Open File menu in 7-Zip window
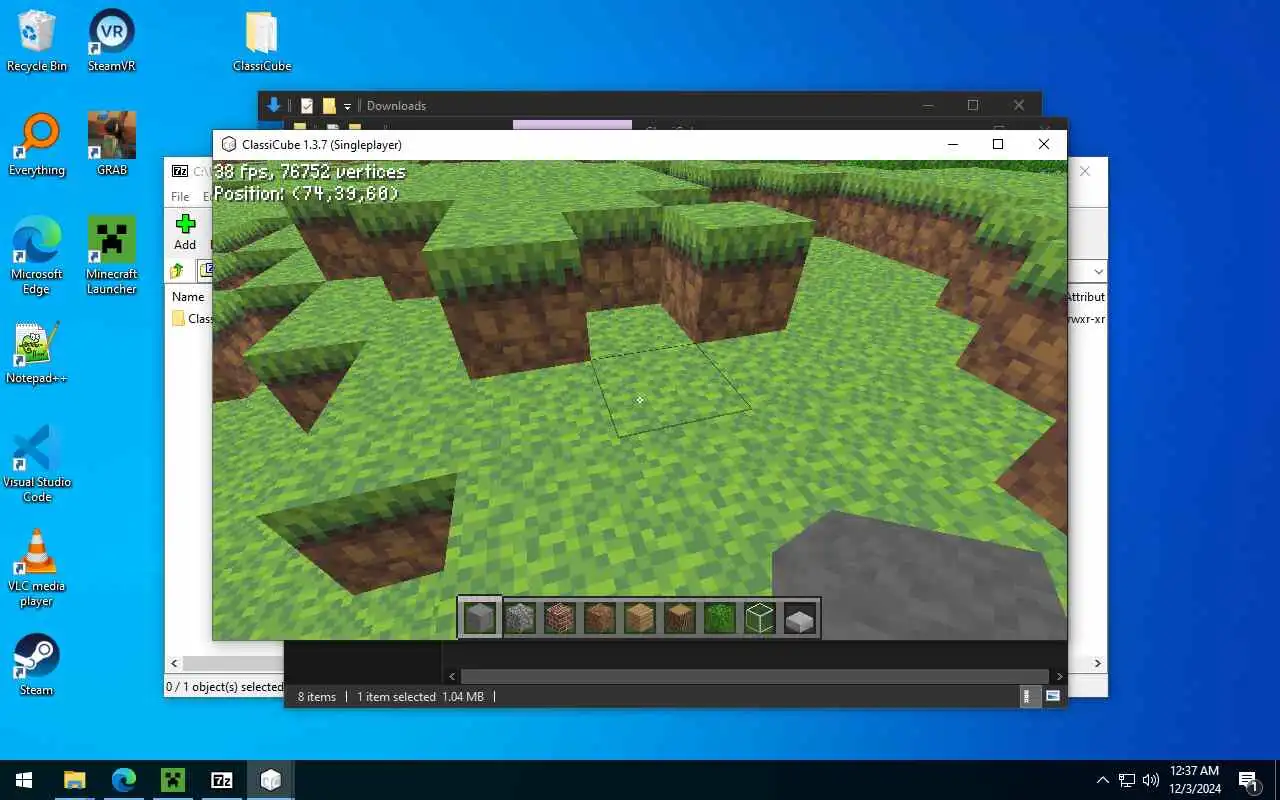 (180, 197)
